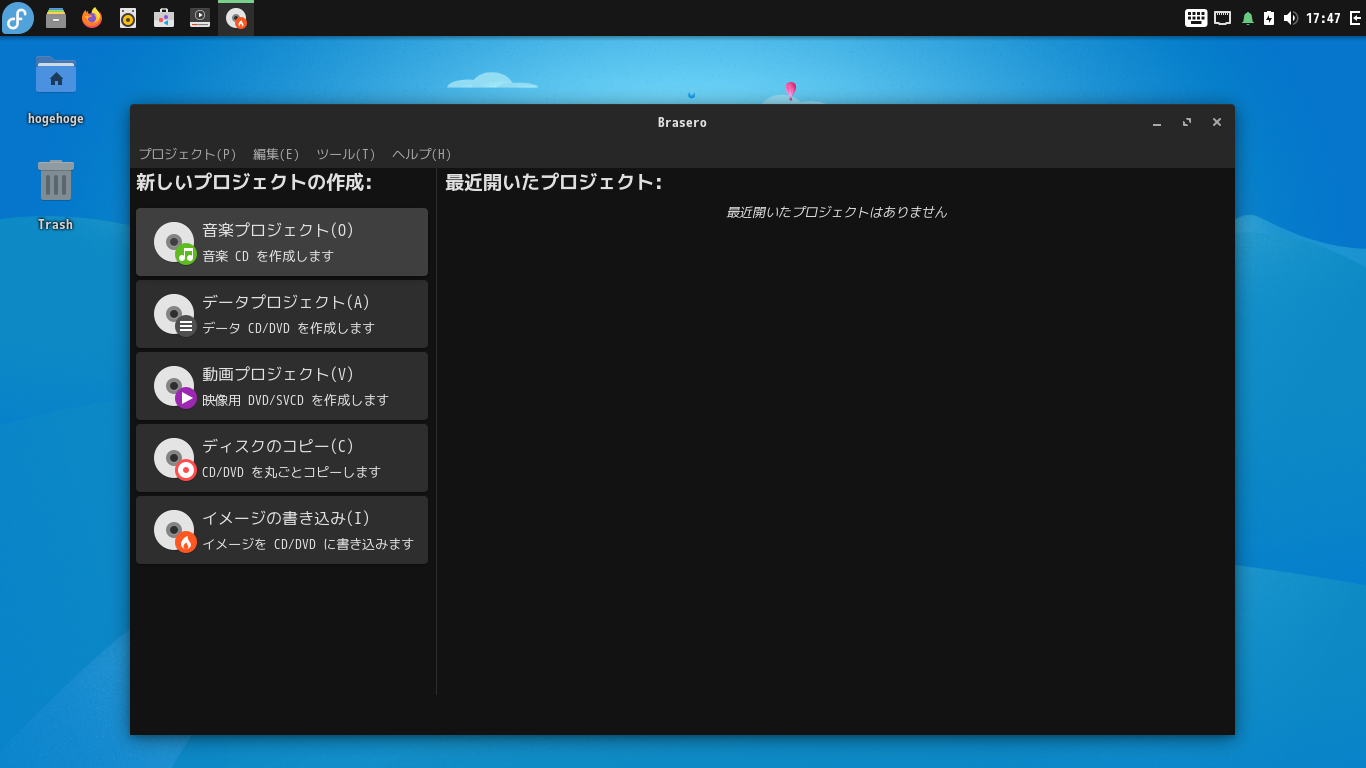The width and height of the screenshot is (1366, 768).
Task: Click the logout icon in the panel
Action: 1355,18
